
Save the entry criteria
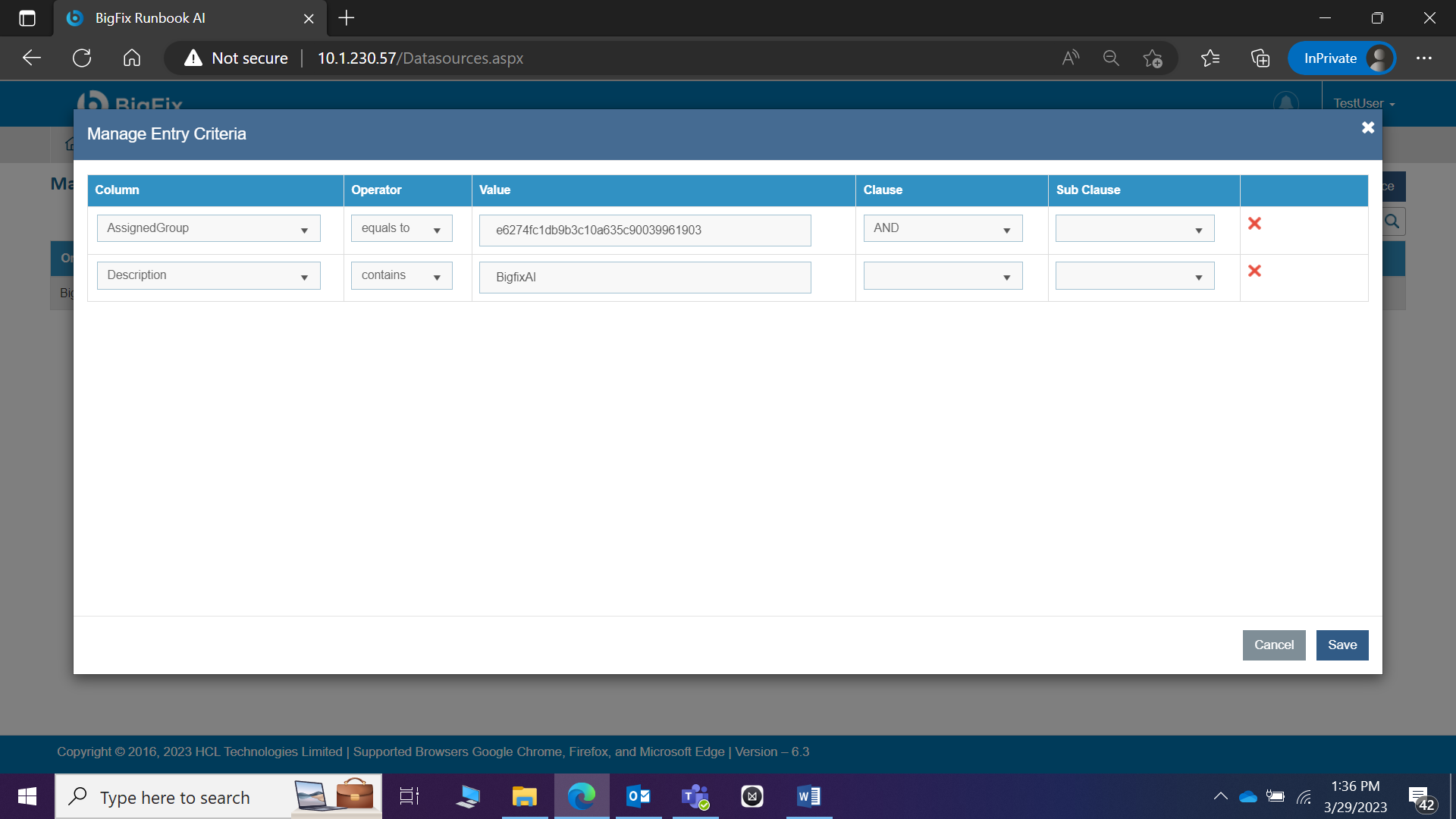tap(1341, 645)
